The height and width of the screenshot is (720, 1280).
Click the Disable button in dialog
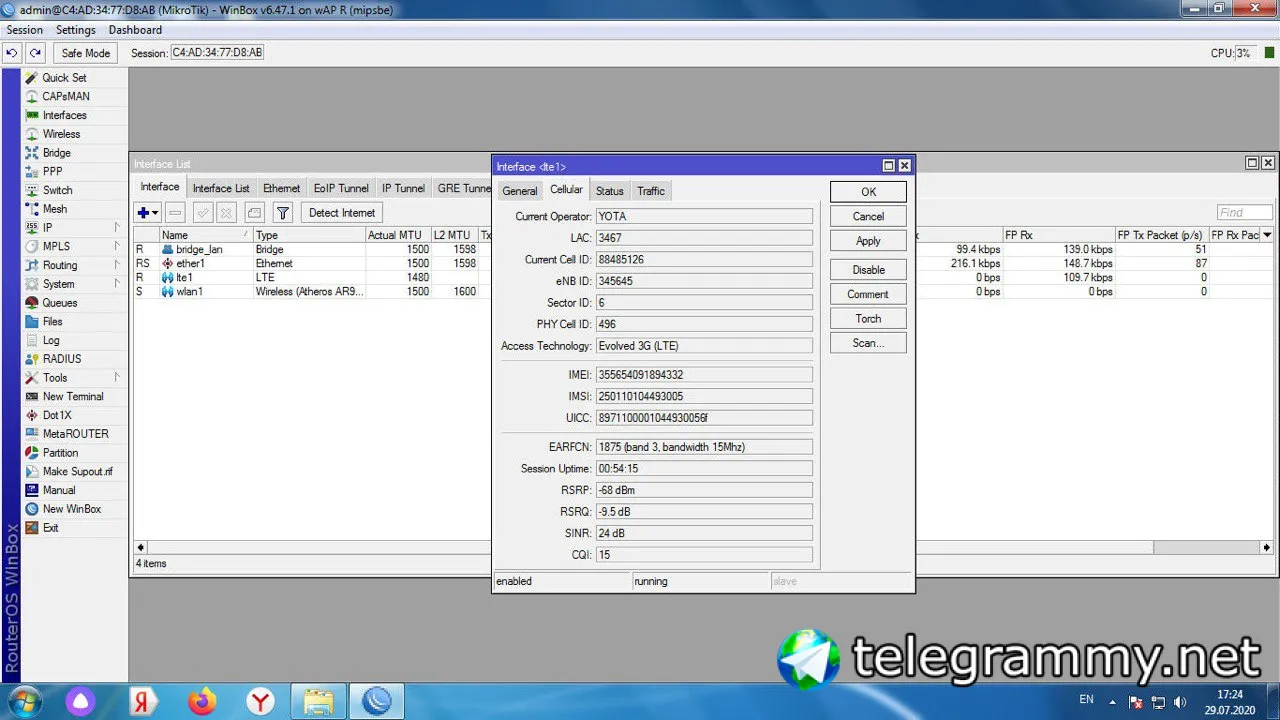coord(868,270)
